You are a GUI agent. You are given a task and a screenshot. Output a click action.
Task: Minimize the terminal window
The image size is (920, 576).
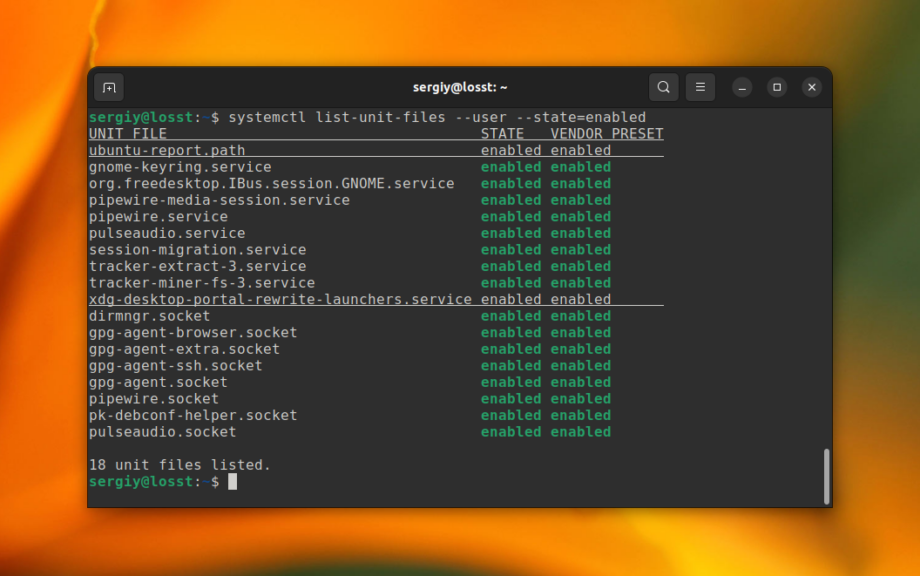[x=742, y=87]
